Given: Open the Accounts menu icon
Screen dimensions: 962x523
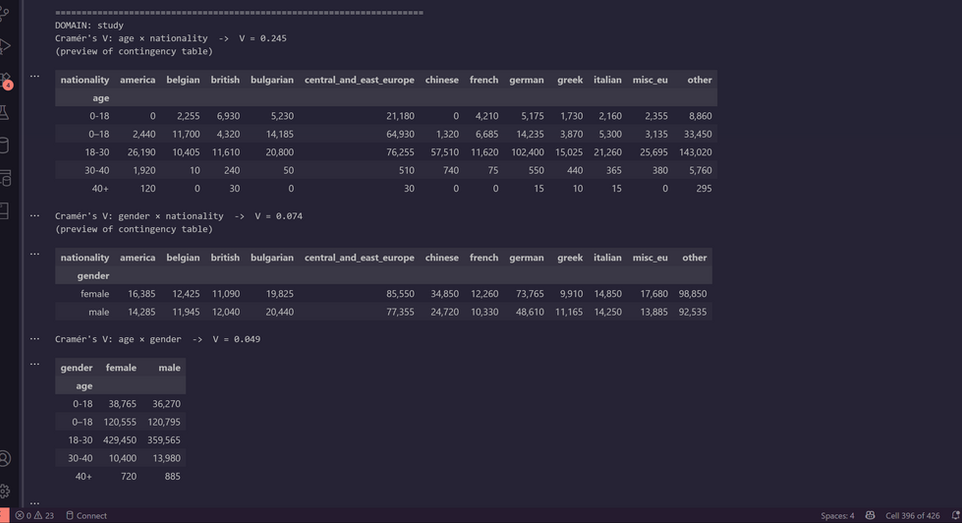Looking at the screenshot, I should click(4, 459).
